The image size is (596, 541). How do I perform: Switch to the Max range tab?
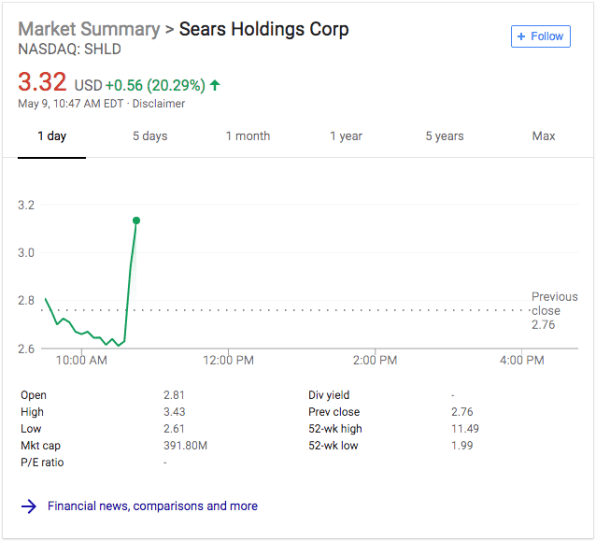tap(543, 136)
